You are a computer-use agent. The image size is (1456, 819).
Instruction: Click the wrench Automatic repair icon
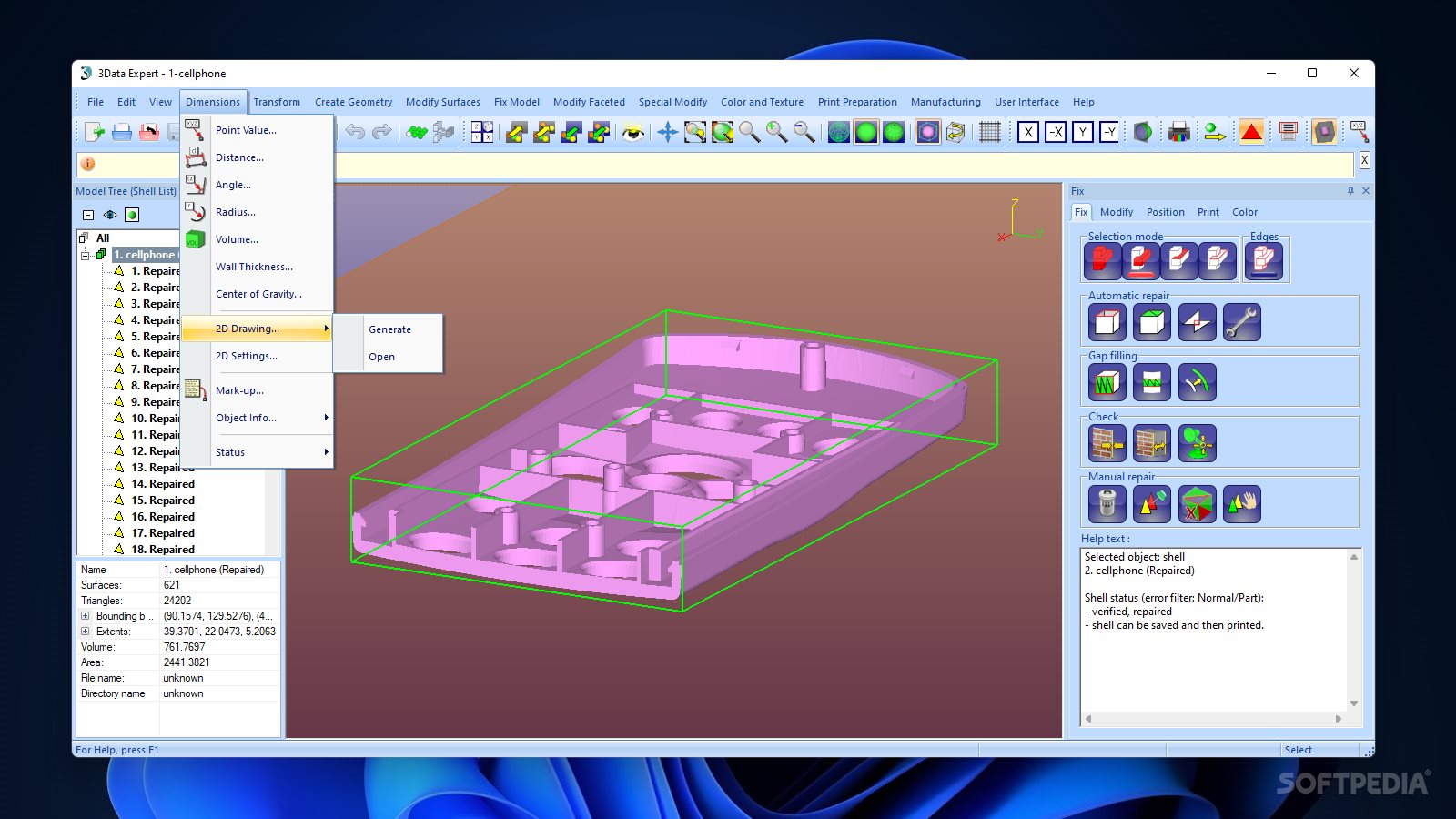pos(1241,322)
